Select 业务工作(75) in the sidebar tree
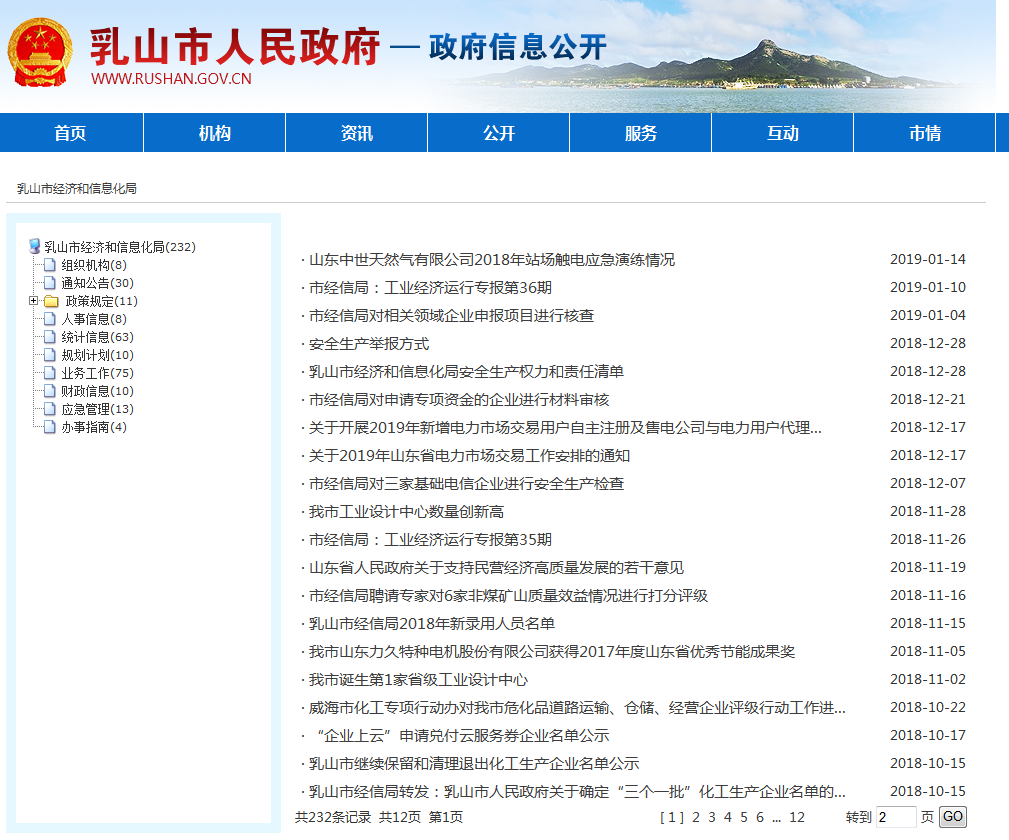The width and height of the screenshot is (1009, 840). pos(97,373)
